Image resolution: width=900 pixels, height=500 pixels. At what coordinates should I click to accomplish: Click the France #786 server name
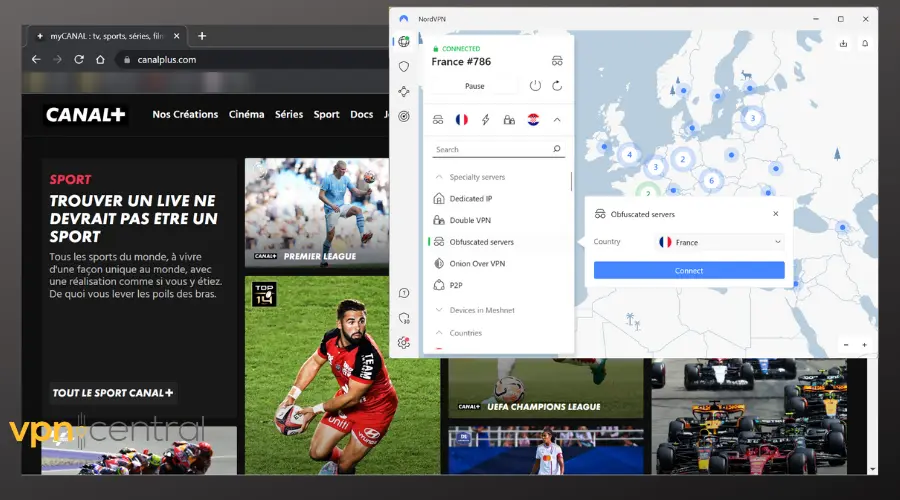(461, 61)
